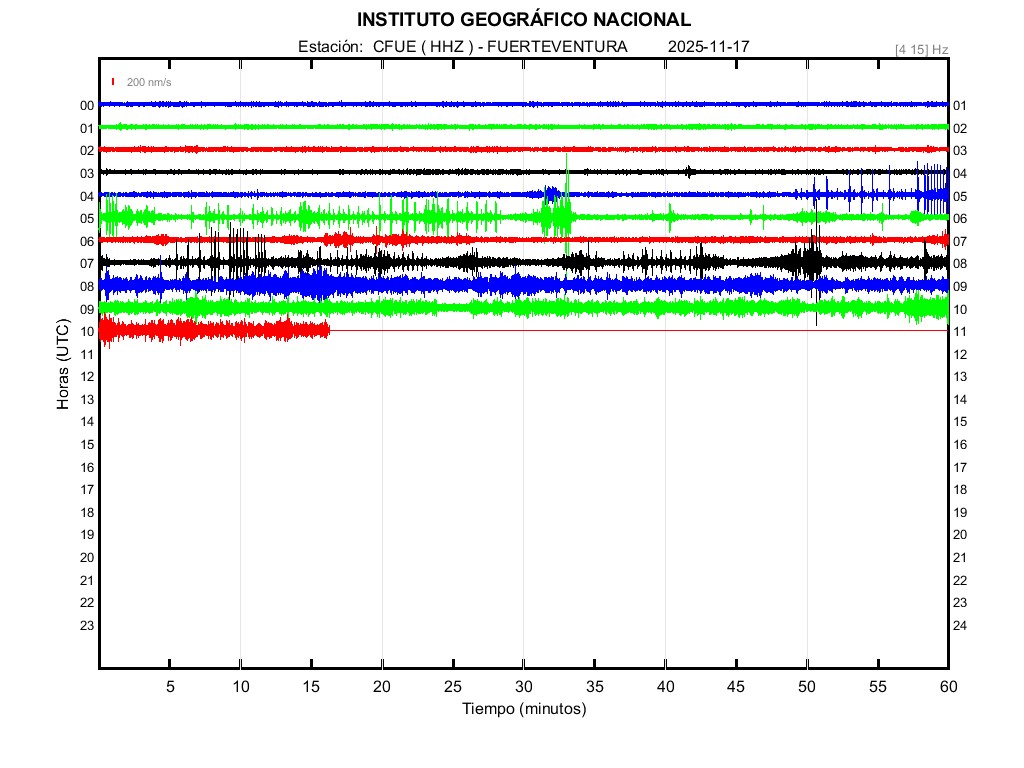Click the red 200 nm/s scale bar
Screen dimensions: 1024x768
(x=114, y=82)
